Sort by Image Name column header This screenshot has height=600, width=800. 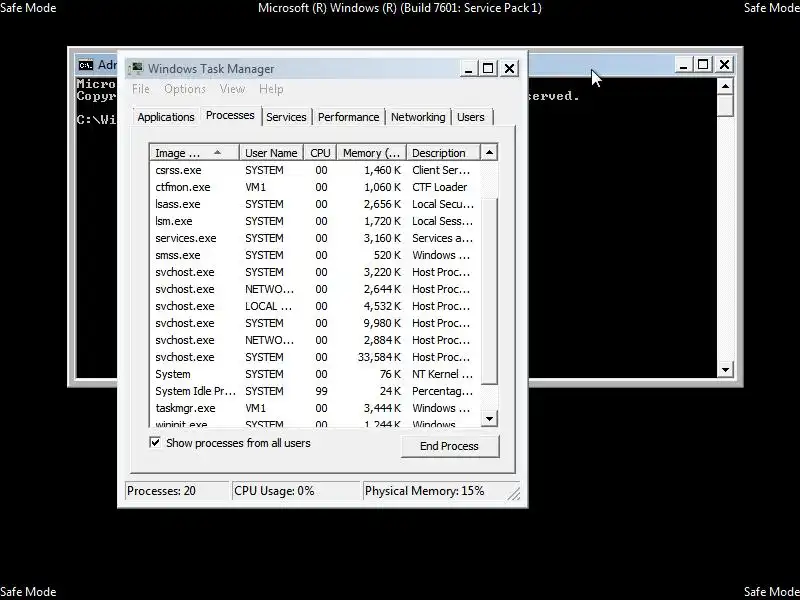pos(194,153)
